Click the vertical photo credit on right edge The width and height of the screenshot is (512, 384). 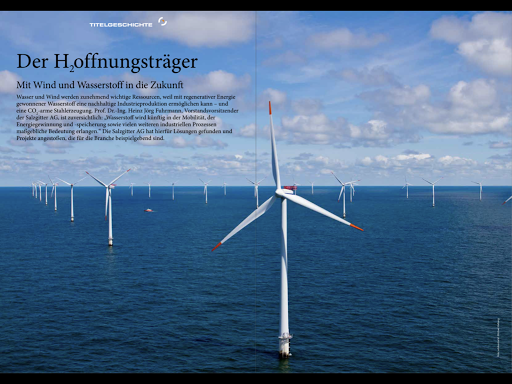tap(498, 337)
